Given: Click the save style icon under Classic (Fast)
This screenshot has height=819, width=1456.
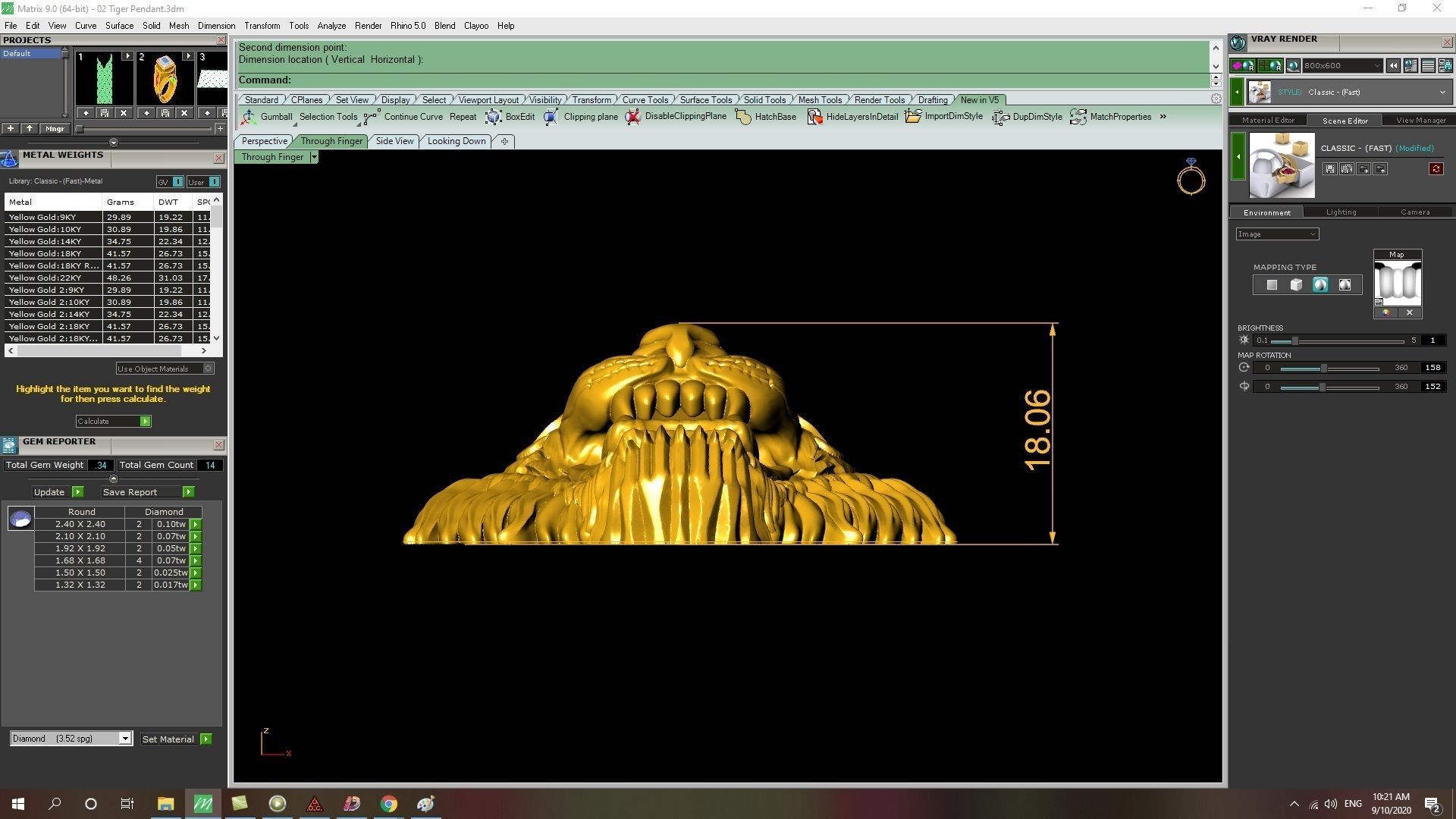Looking at the screenshot, I should coord(1330,169).
